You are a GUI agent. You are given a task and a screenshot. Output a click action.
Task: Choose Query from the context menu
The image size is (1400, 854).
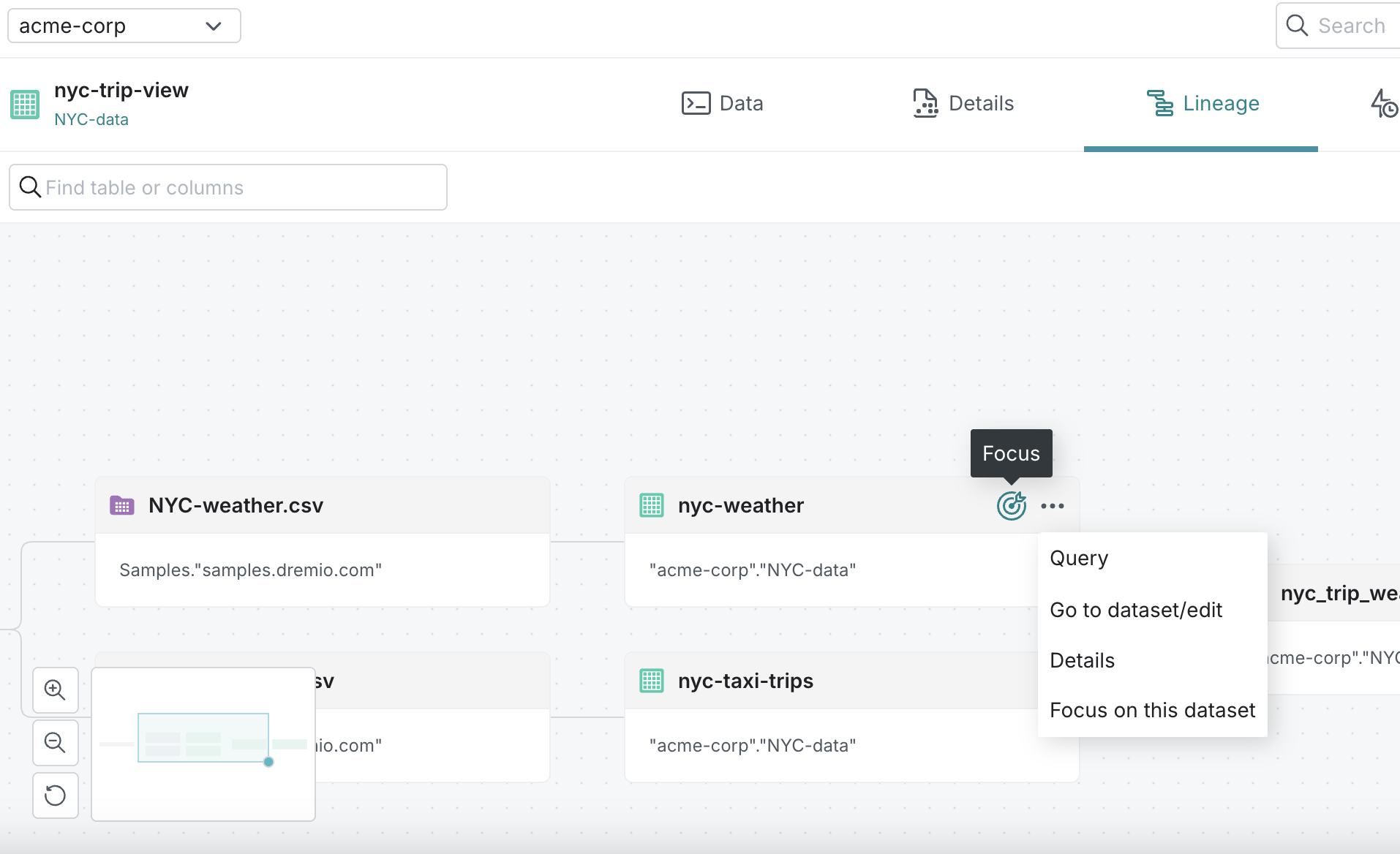tap(1078, 558)
